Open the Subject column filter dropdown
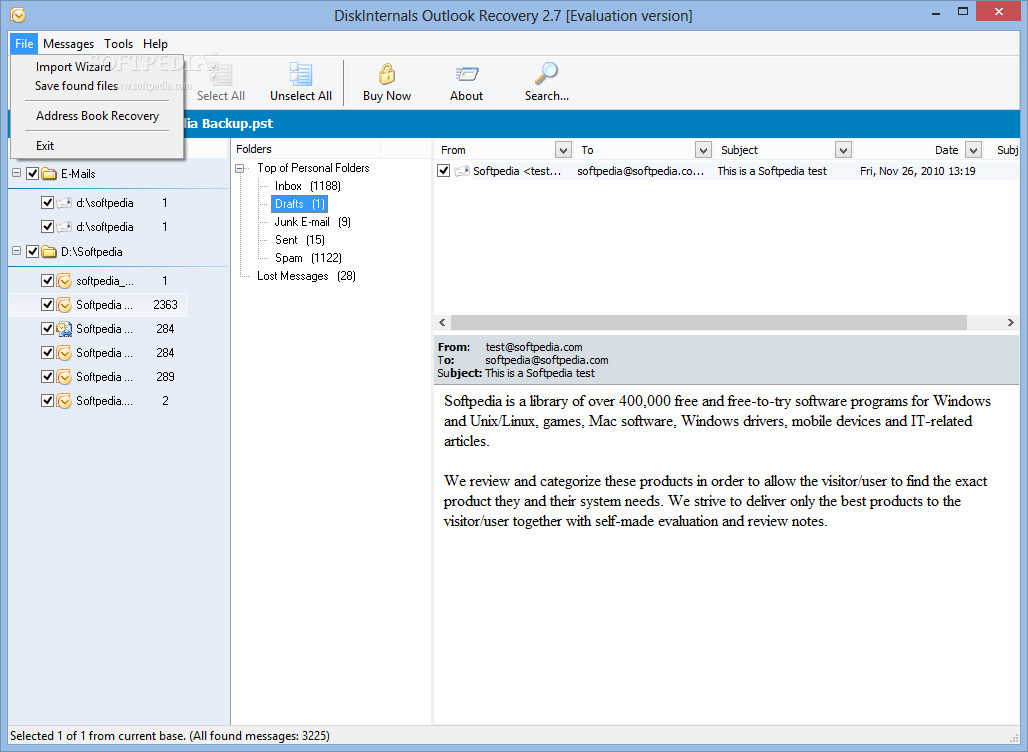 point(843,150)
